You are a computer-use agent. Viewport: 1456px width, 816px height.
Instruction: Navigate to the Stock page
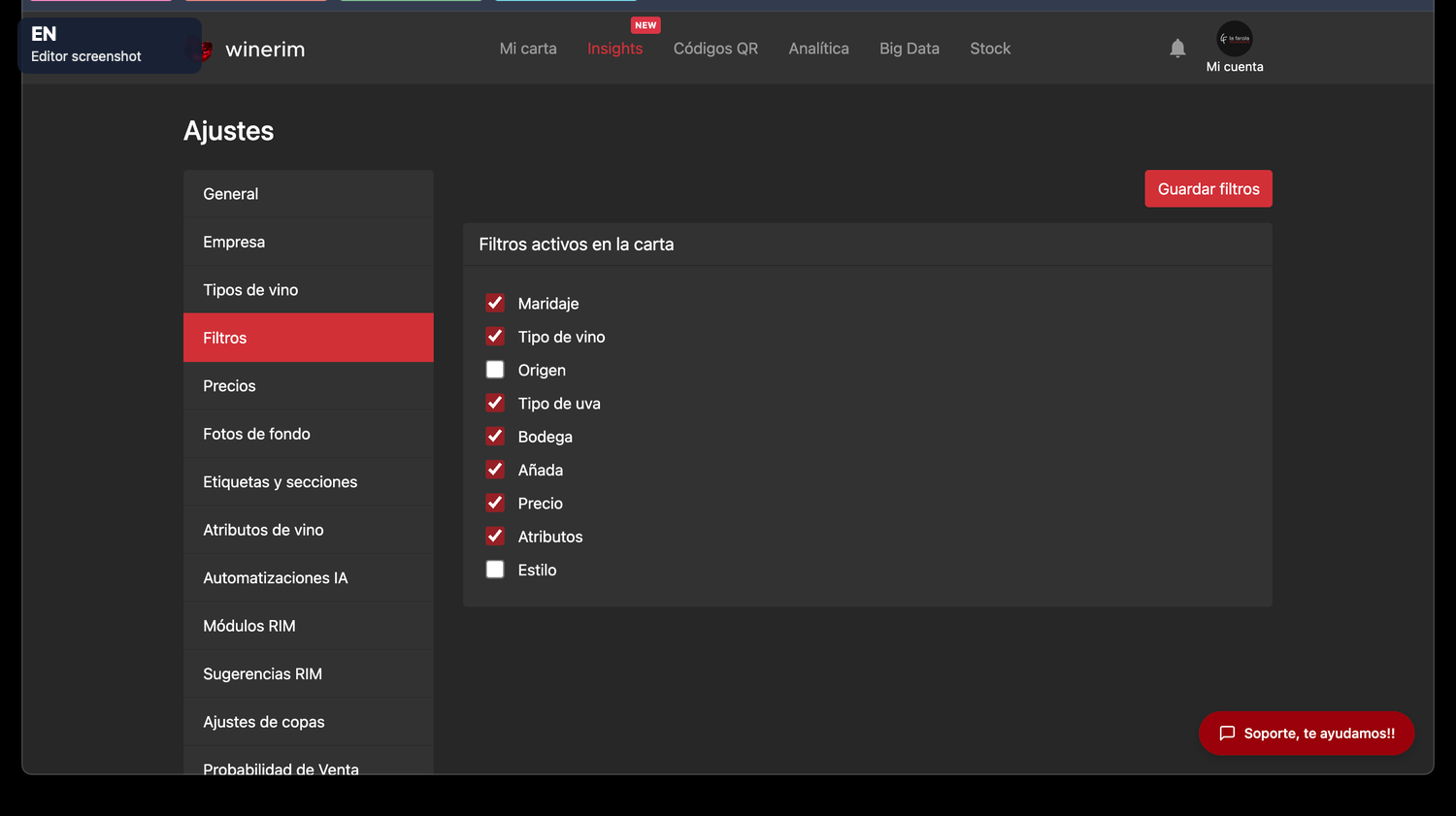[990, 49]
